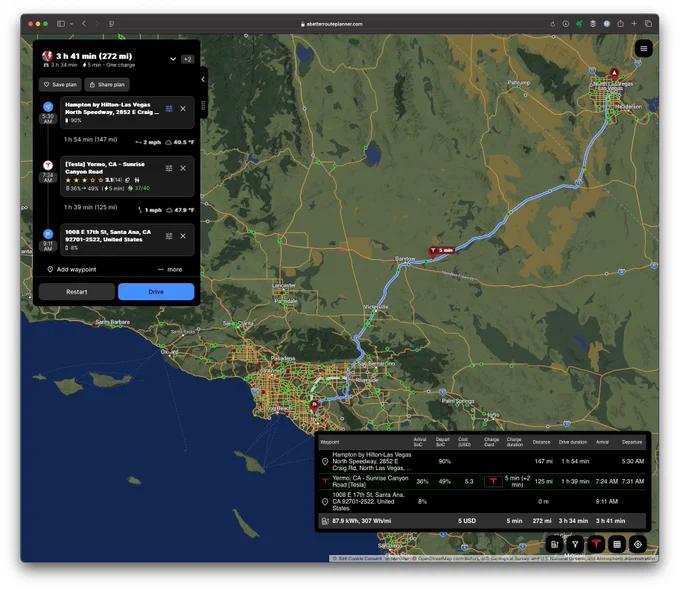
Task: Remove the Santa Ana destination waypoint
Action: (183, 236)
